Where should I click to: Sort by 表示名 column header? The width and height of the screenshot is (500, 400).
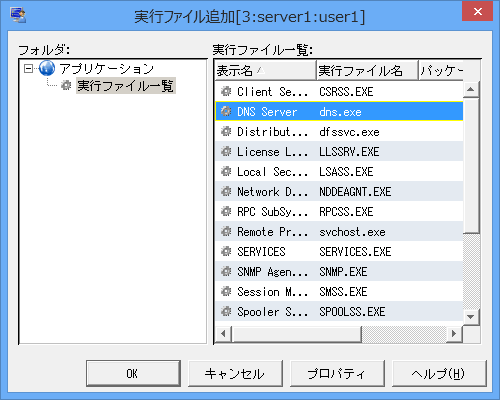click(265, 70)
